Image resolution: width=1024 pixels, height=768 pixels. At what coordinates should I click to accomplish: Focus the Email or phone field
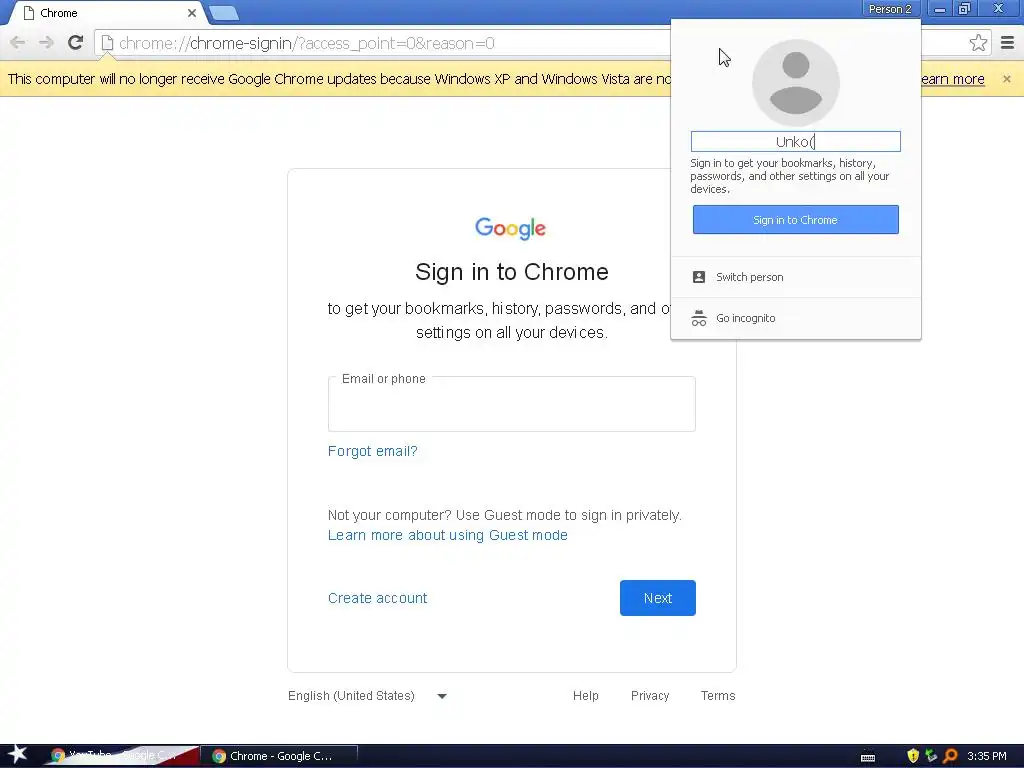[511, 404]
